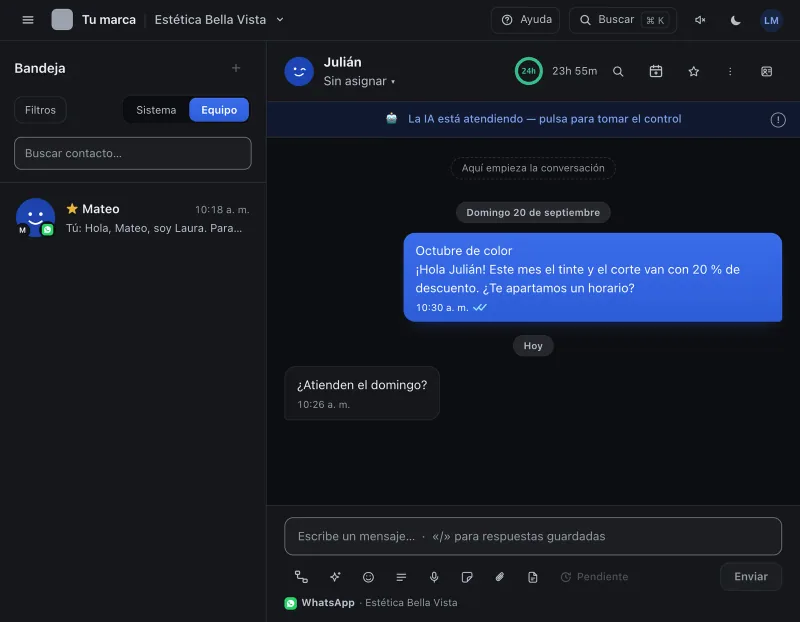The width and height of the screenshot is (800, 622).
Task: Click Julián's avatar in the chat header
Action: [x=299, y=71]
